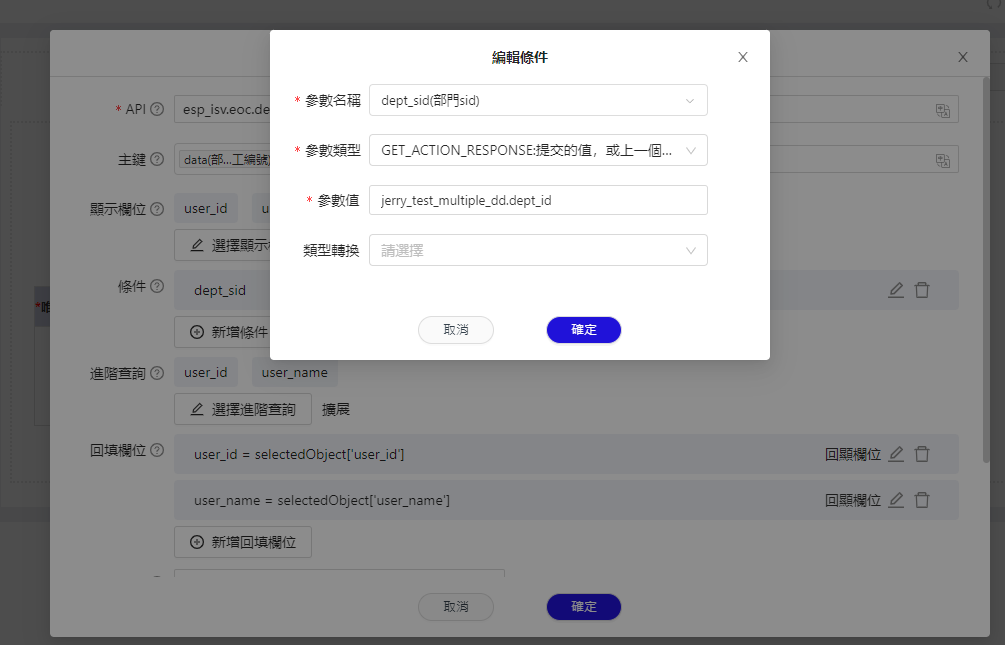This screenshot has height=645, width=1005.
Task: Click the help icon beside 進階查詢
Action: (x=157, y=373)
